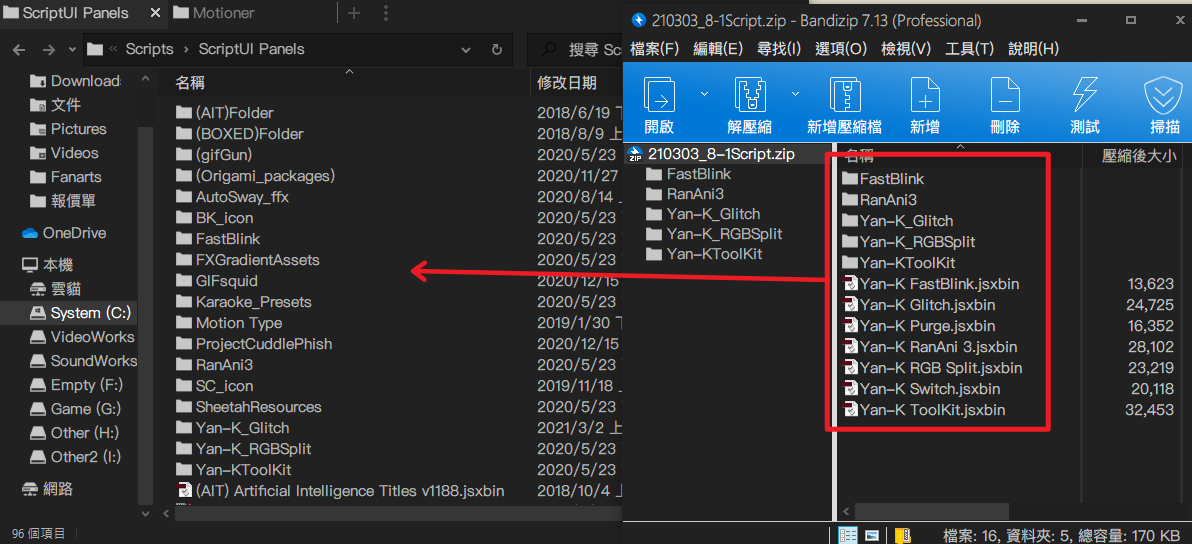
Task: Run the 測試 (Test) lightning icon
Action: [x=1084, y=96]
